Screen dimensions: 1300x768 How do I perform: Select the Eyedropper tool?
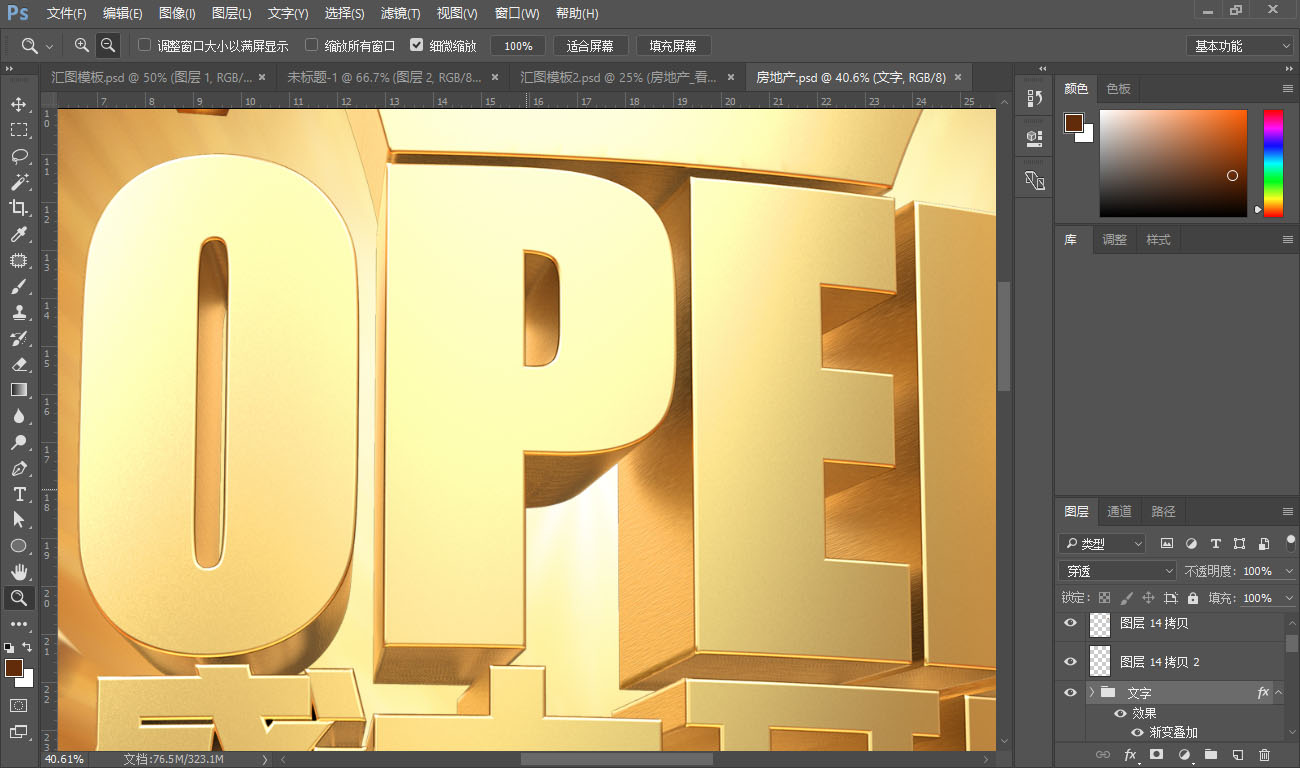pyautogui.click(x=18, y=234)
